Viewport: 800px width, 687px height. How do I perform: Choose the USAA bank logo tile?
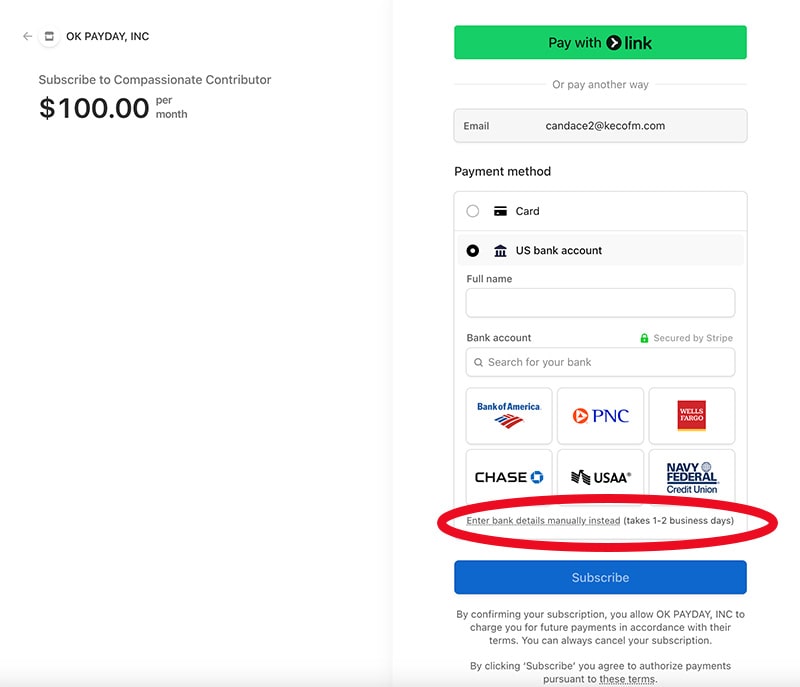tap(600, 477)
